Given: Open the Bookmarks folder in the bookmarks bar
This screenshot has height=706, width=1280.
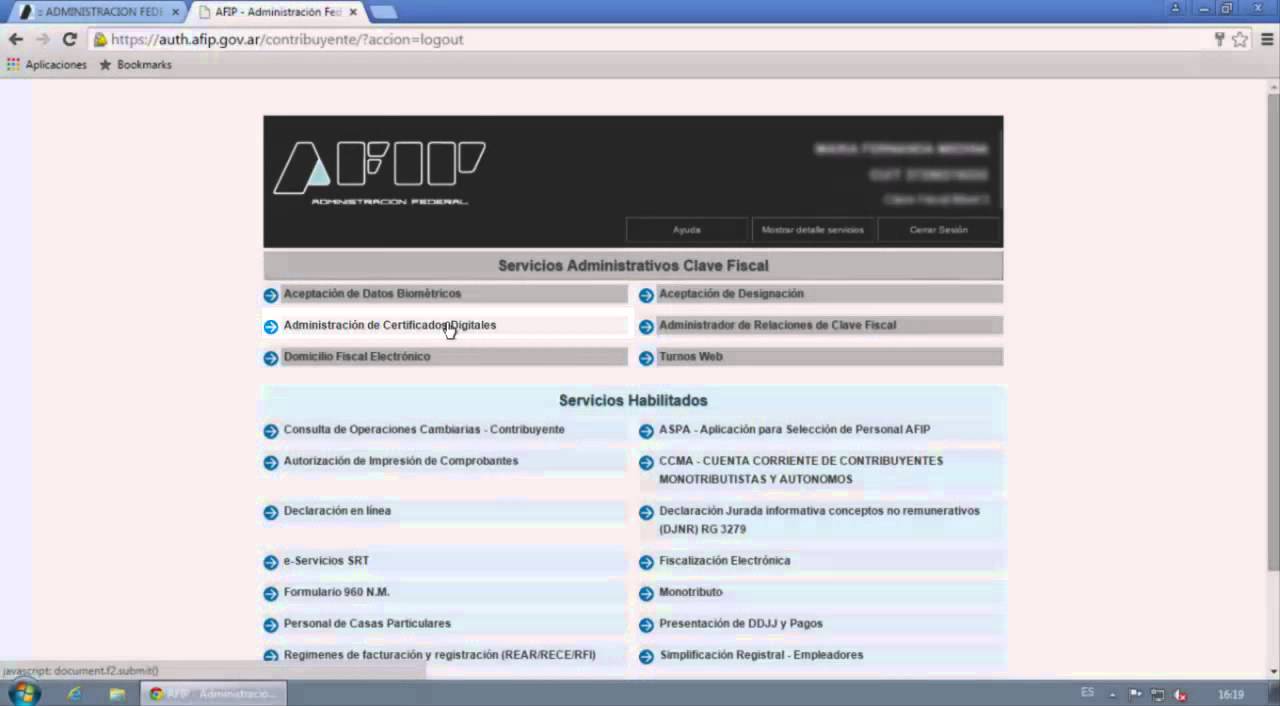Looking at the screenshot, I should coord(135,64).
